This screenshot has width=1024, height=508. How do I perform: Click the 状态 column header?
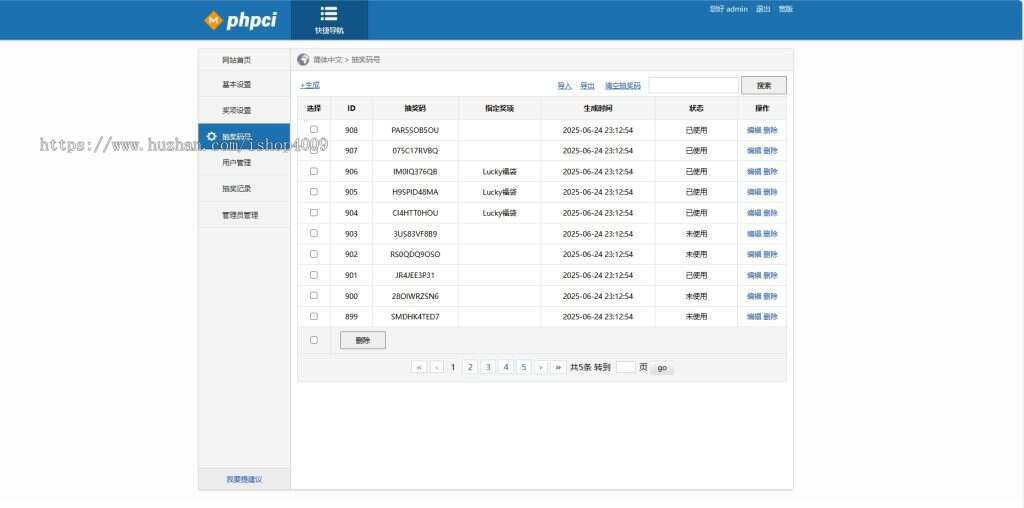[x=696, y=108]
